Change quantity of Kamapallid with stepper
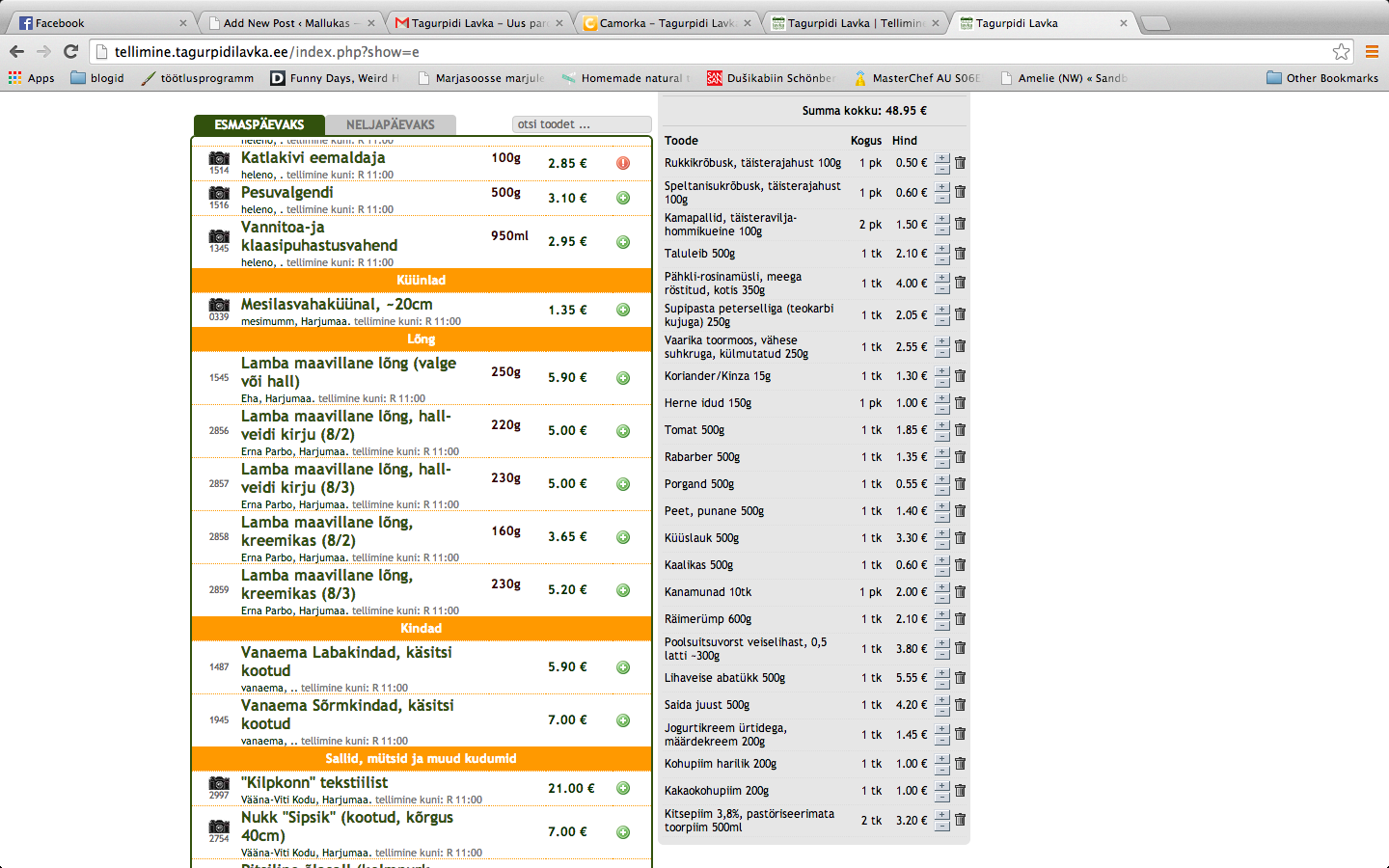Screen dimensions: 1389x868 [x=942, y=225]
